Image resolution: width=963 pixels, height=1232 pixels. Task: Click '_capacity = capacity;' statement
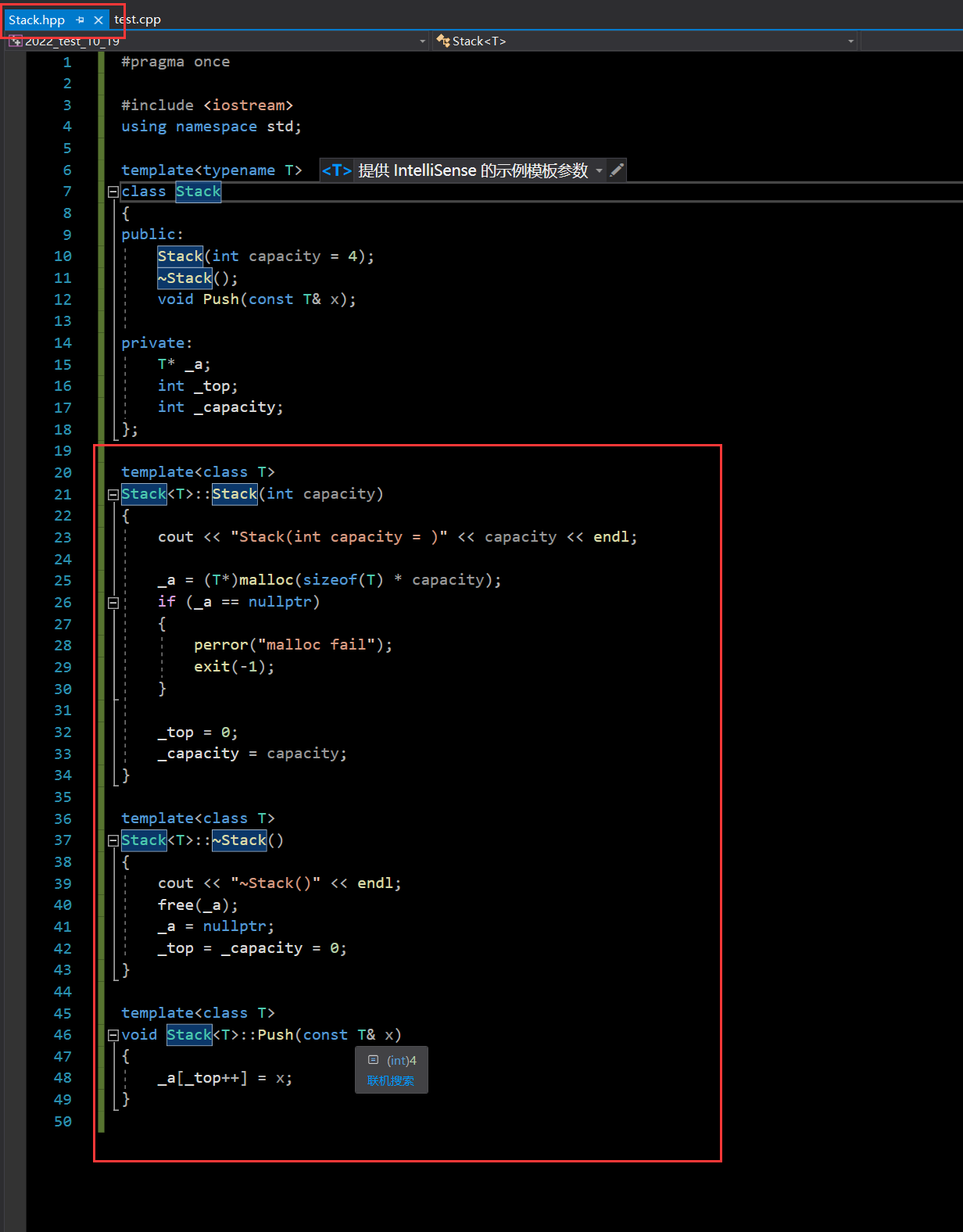252,754
